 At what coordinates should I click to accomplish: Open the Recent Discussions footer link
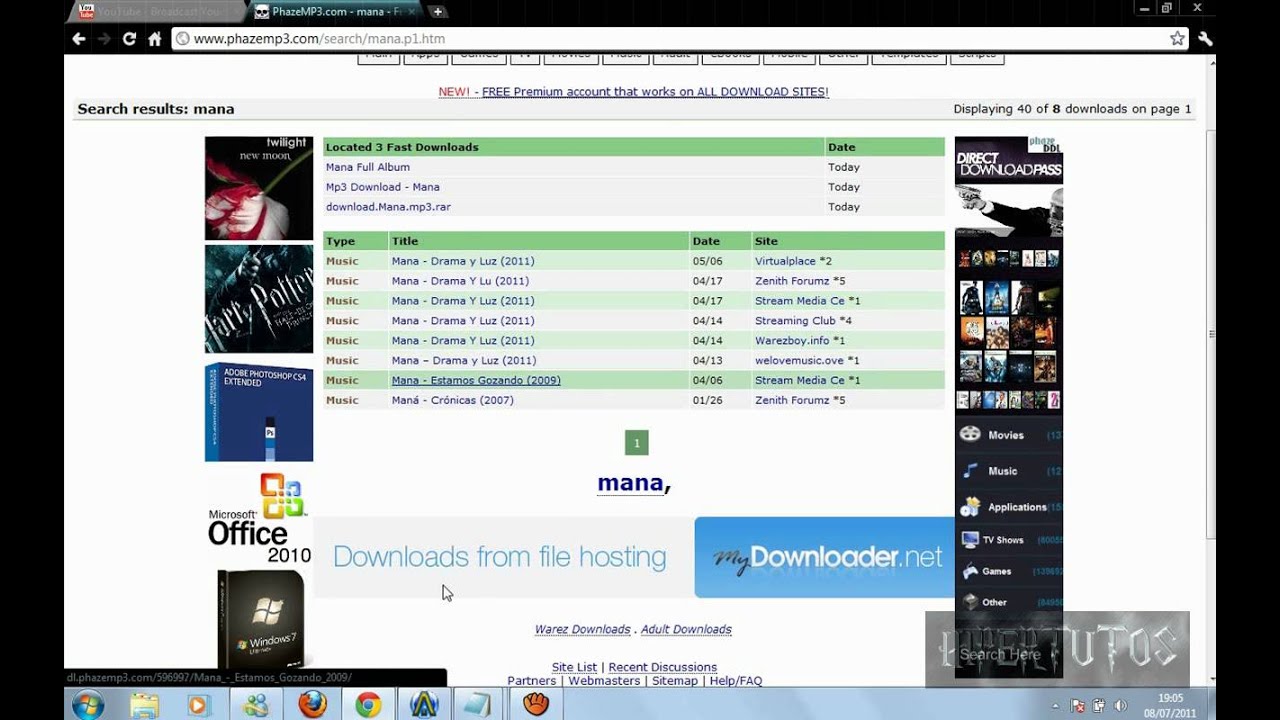(x=662, y=667)
